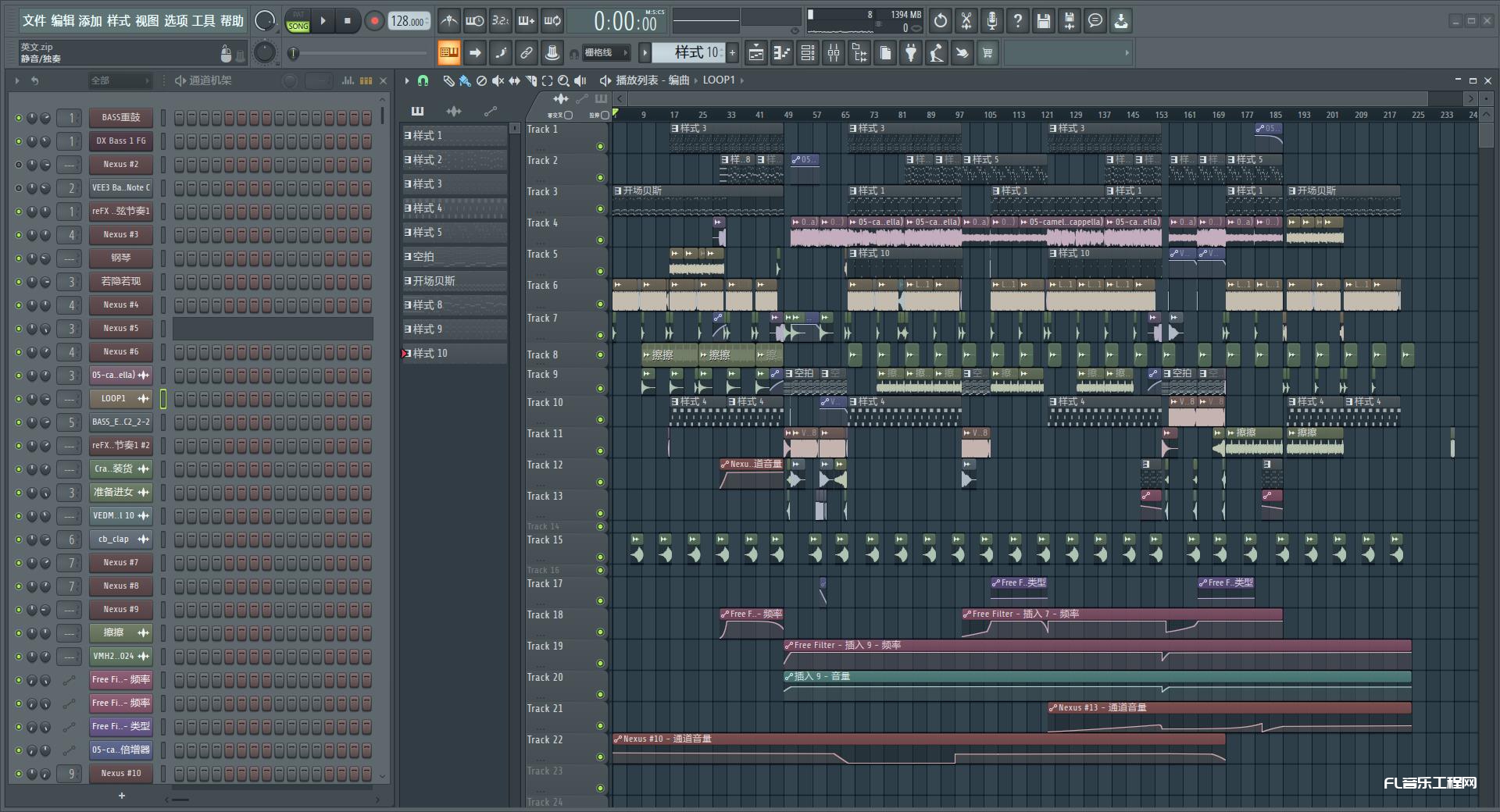1500x812 pixels.
Task: Open the 样式 menu
Action: click(x=119, y=21)
